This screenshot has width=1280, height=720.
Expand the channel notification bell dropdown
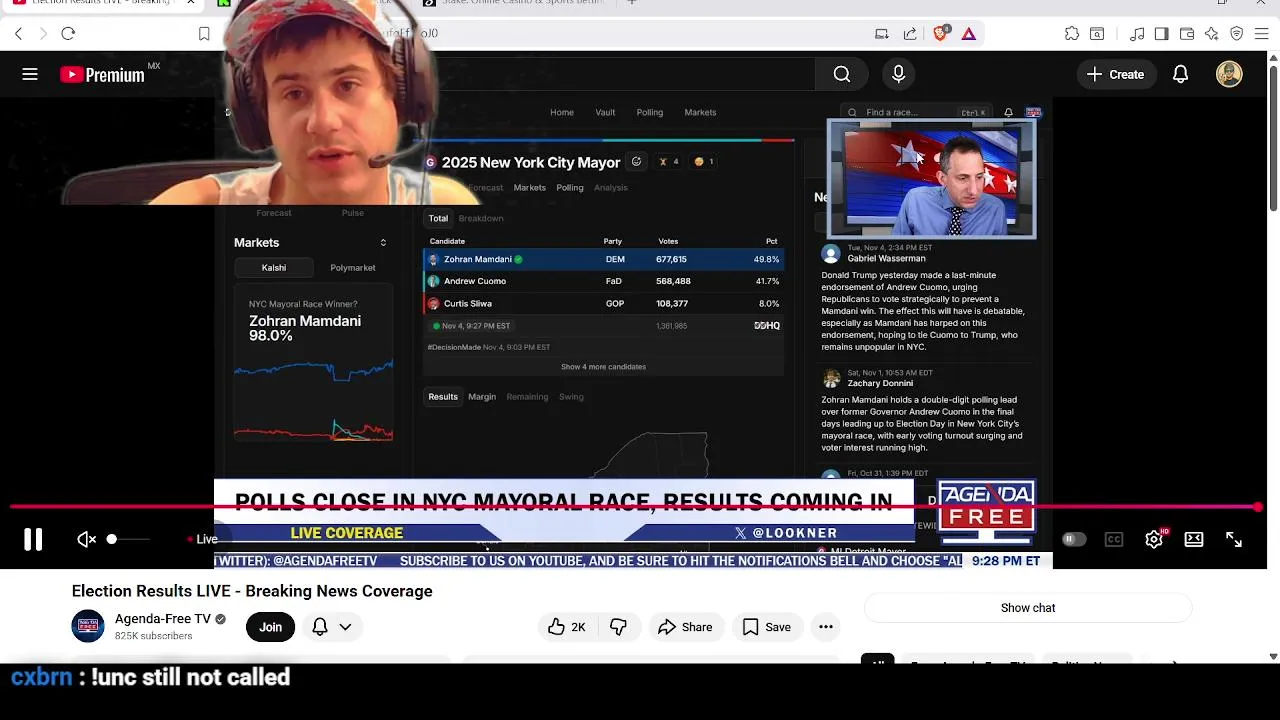332,627
